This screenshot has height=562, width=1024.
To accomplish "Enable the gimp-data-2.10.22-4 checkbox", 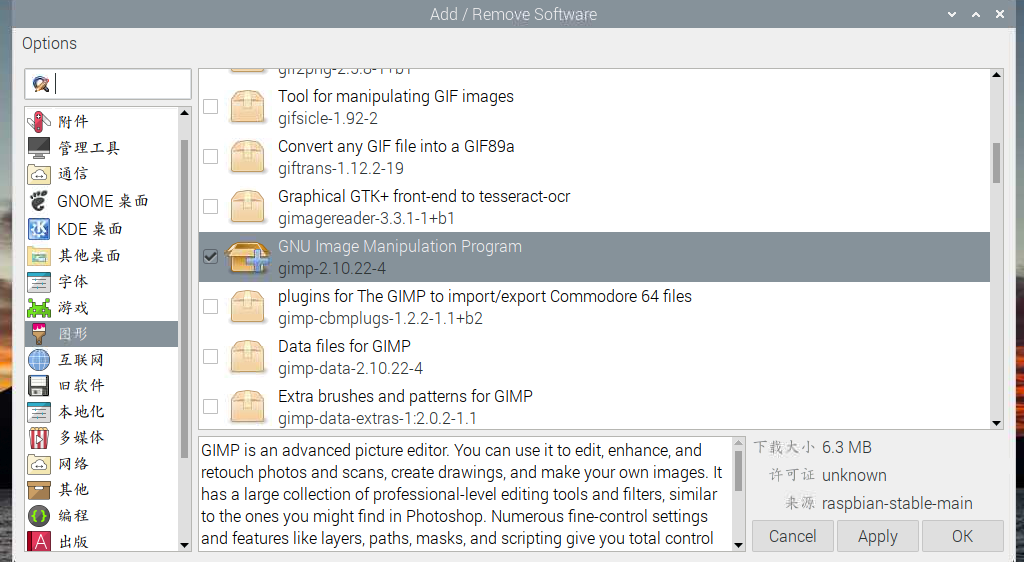I will 210,356.
